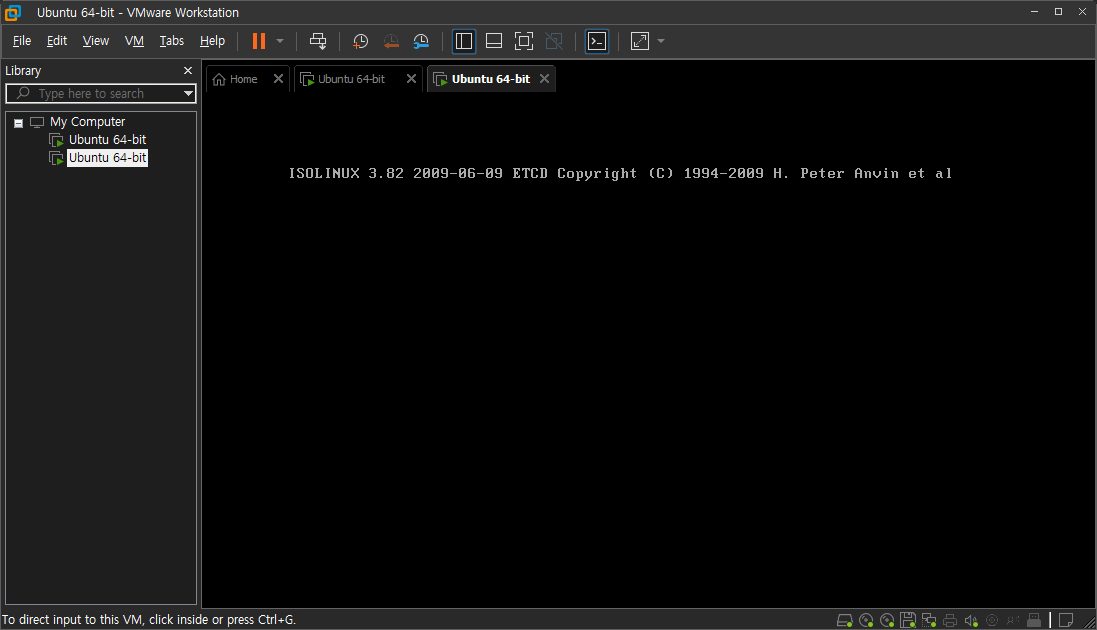1097x630 pixels.
Task: Open the File menu
Action: pos(22,41)
